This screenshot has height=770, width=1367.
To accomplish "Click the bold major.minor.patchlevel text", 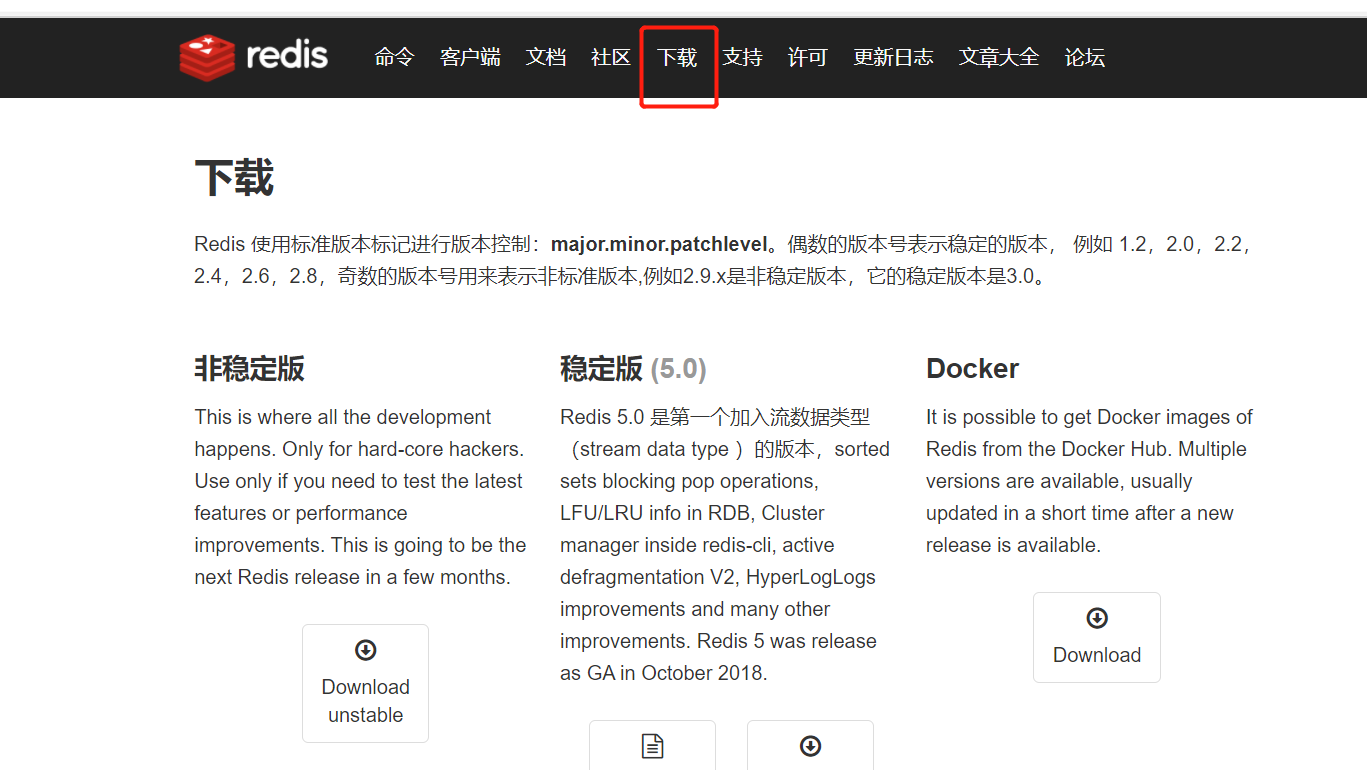I will 659,245.
